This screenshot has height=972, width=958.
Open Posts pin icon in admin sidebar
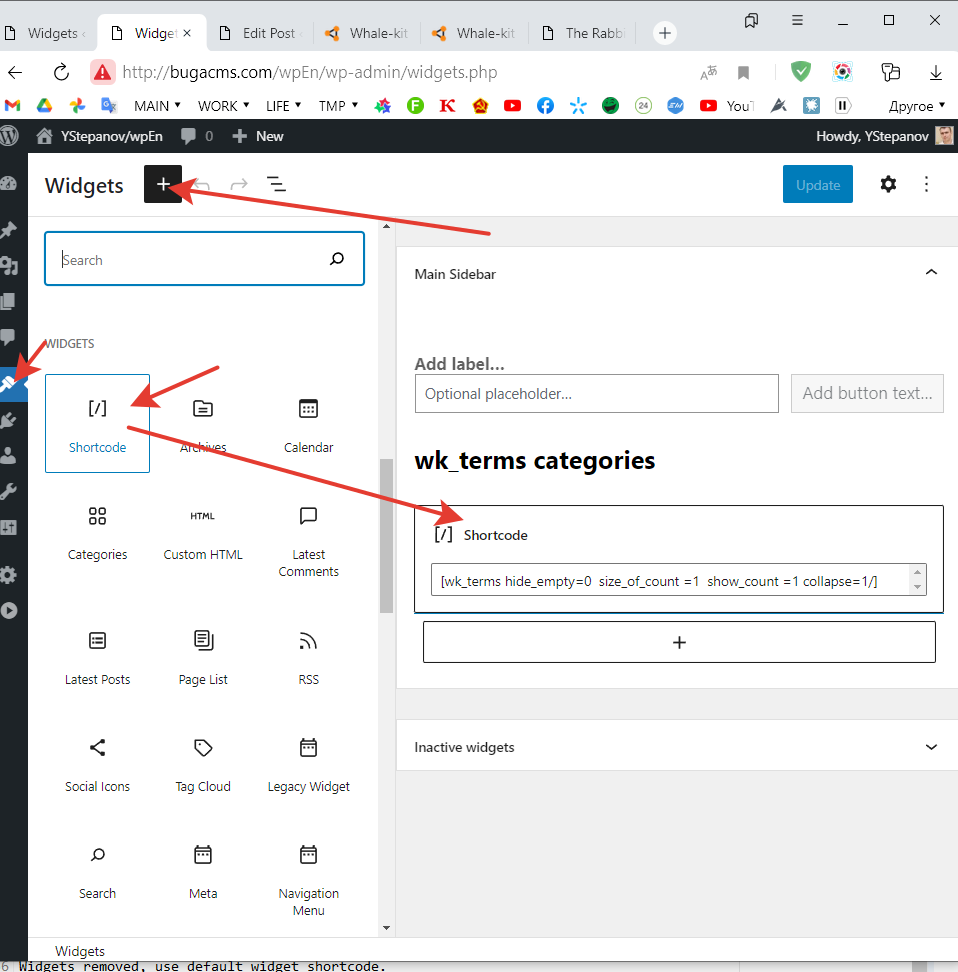pos(9,230)
